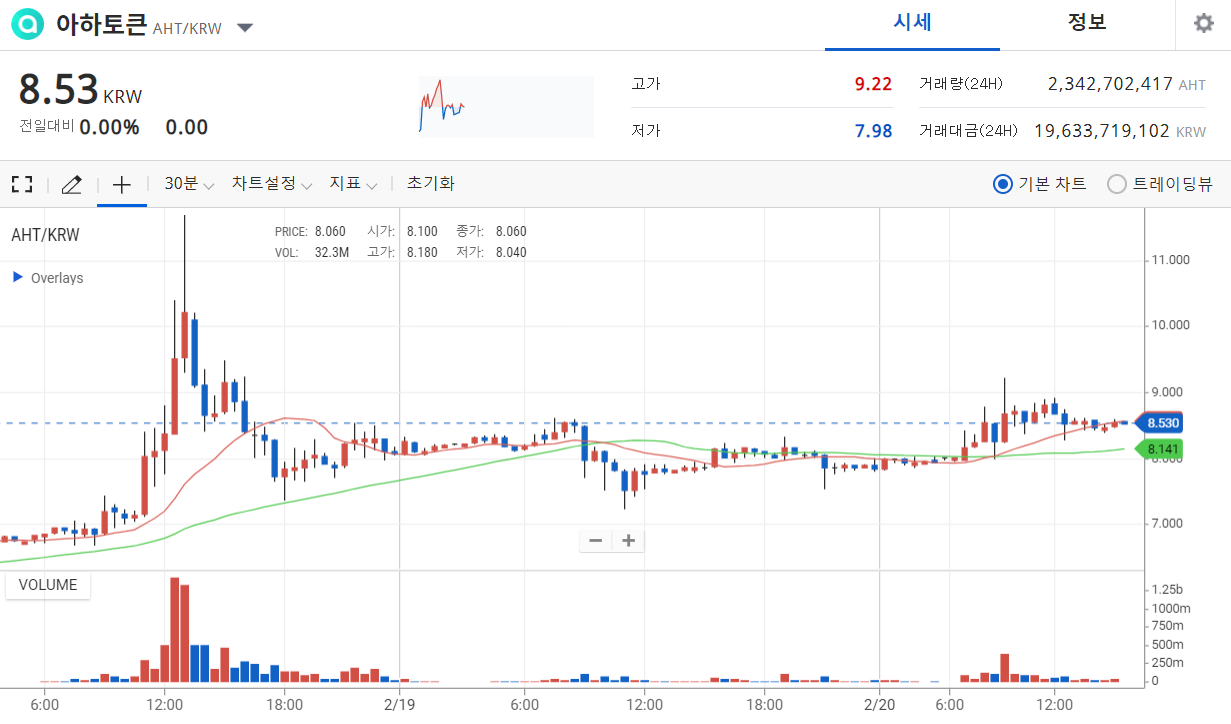
Task: Select the 트레이딩뷰 radio button
Action: coord(1117,184)
